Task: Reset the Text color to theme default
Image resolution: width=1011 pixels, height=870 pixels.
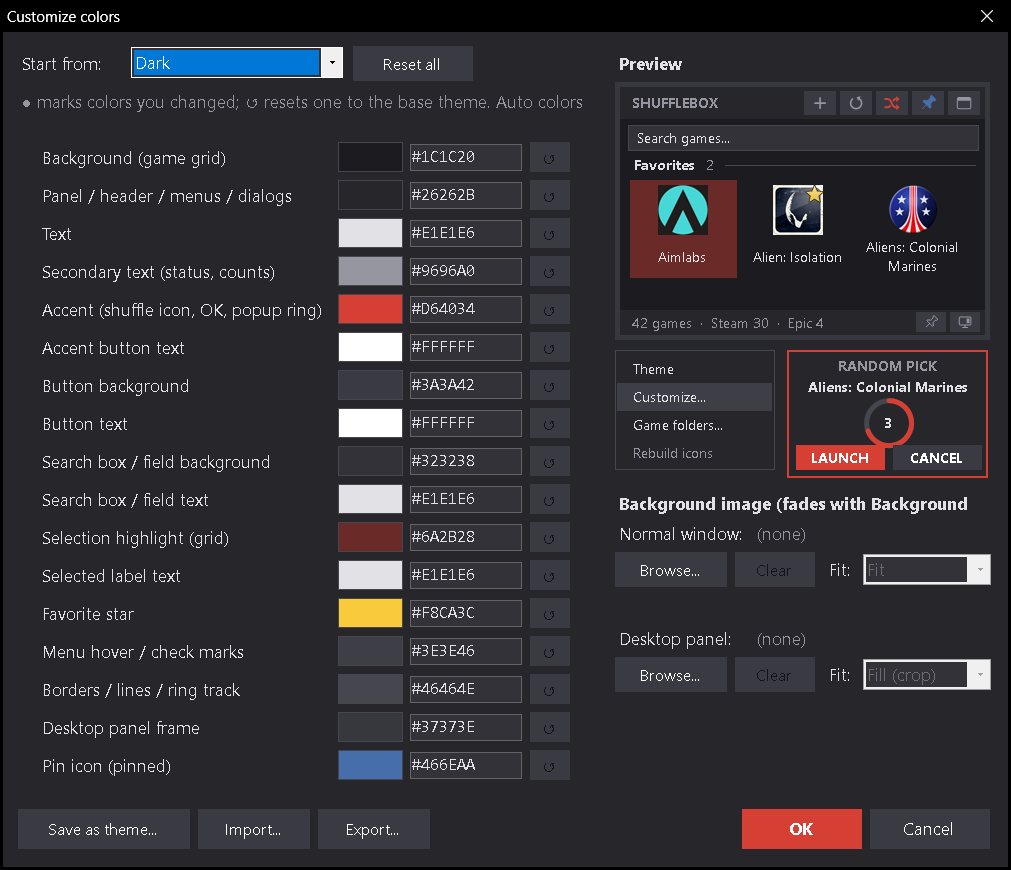Action: pos(549,234)
